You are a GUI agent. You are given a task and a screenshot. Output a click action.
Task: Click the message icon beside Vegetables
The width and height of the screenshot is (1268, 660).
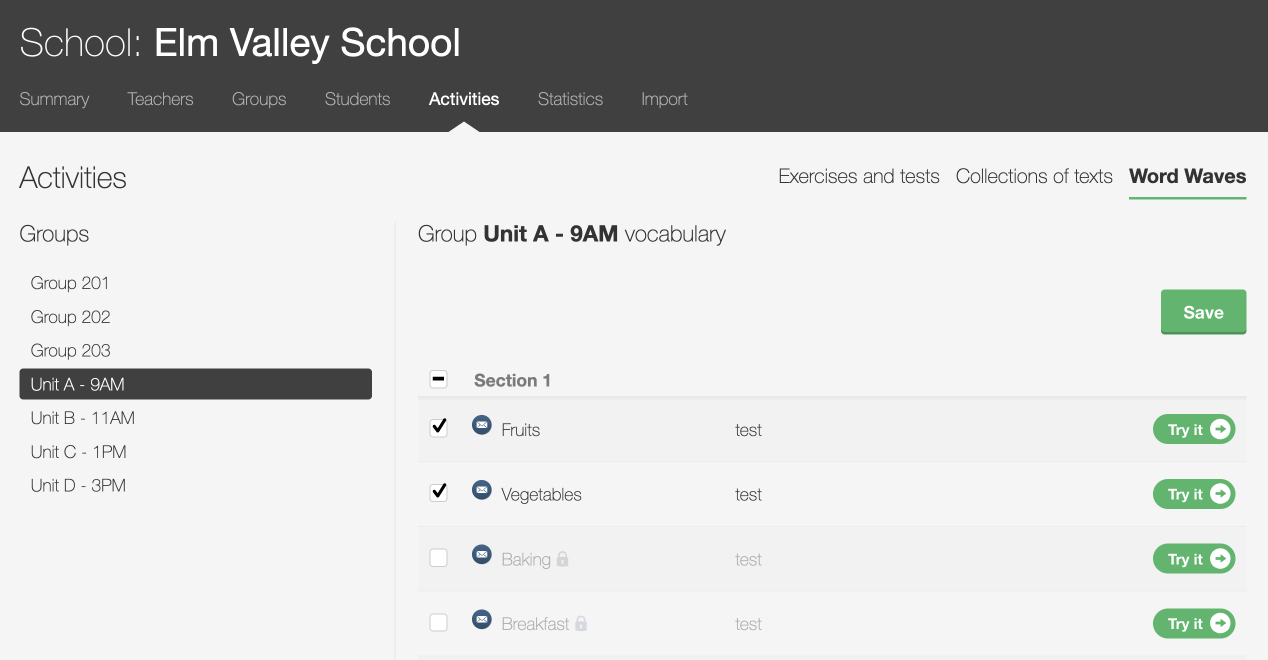[x=481, y=490]
